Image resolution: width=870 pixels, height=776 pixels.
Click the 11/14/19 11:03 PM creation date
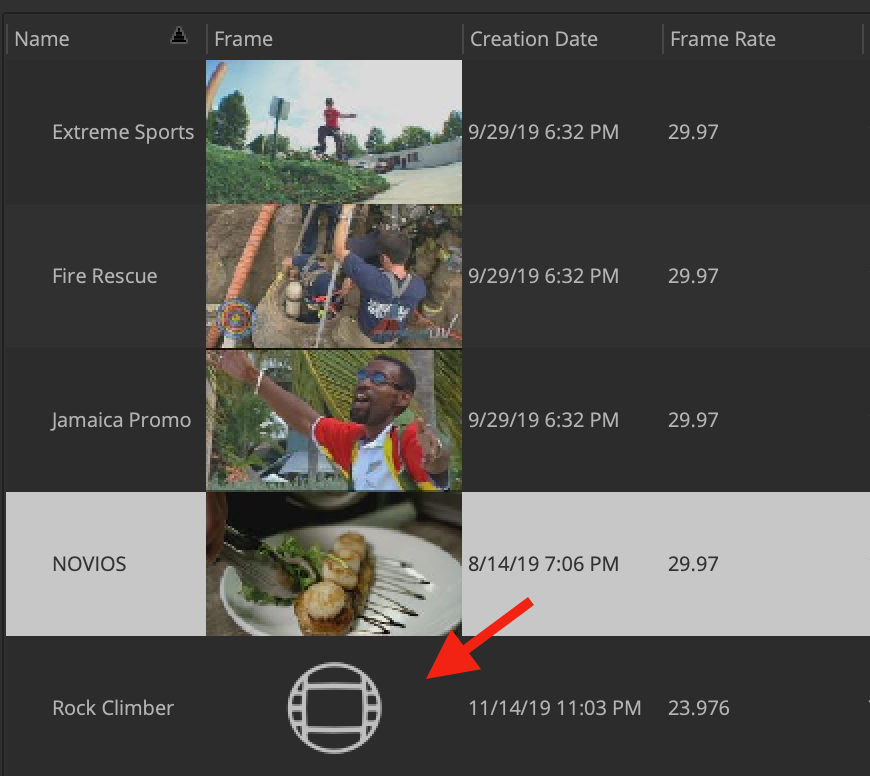554,708
